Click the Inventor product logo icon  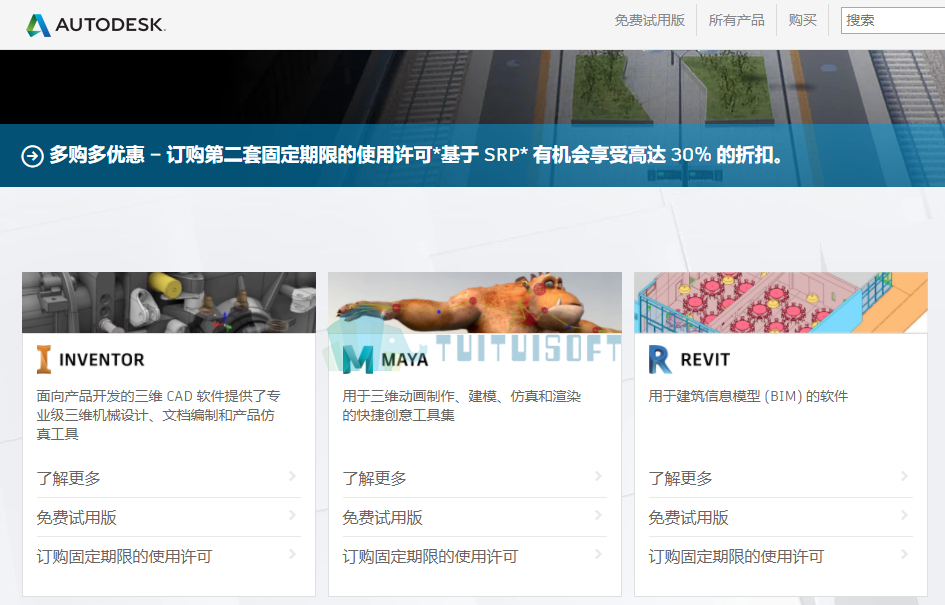(44, 360)
